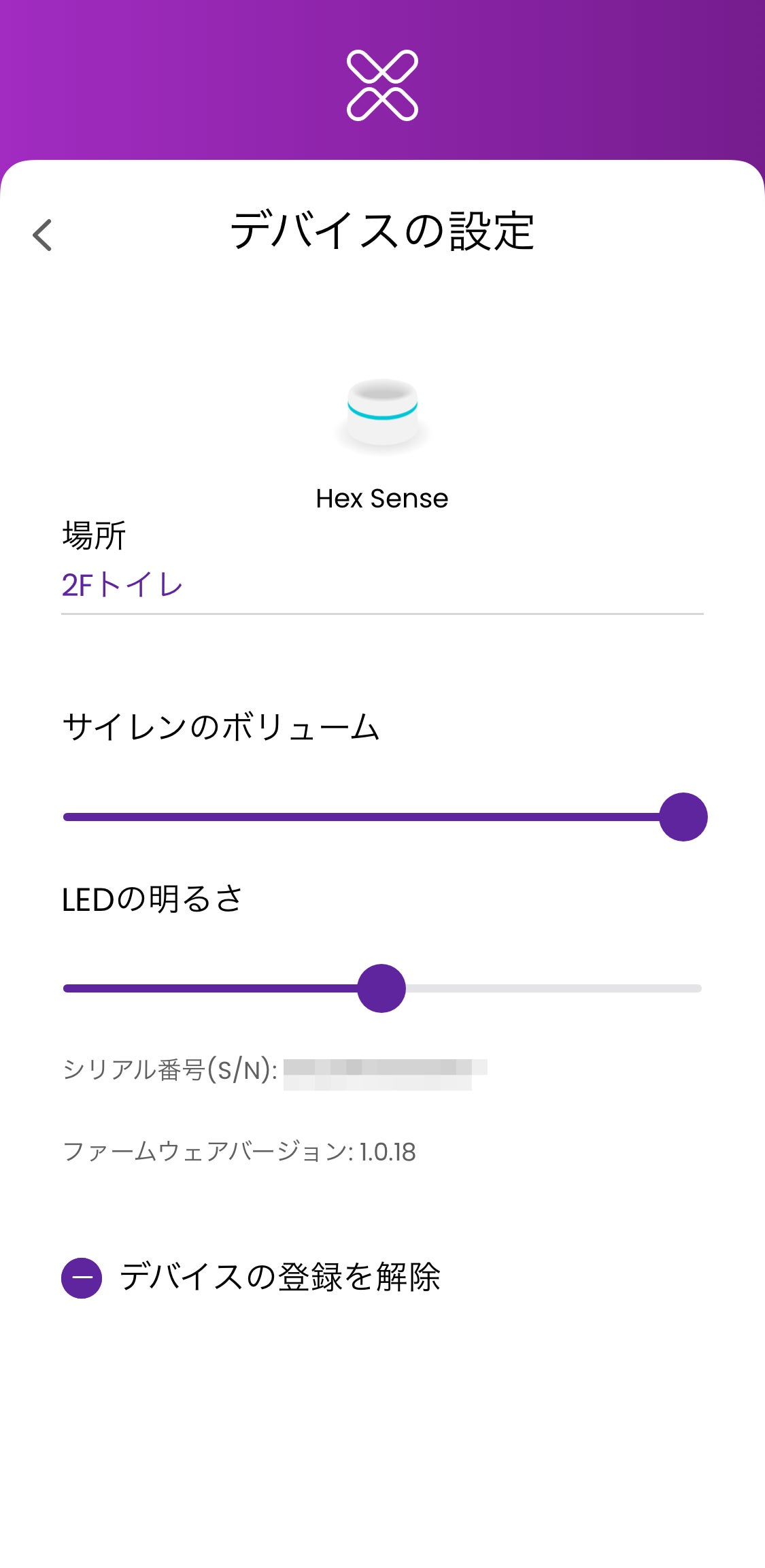Tap the デバイスの設定 page title

382,231
